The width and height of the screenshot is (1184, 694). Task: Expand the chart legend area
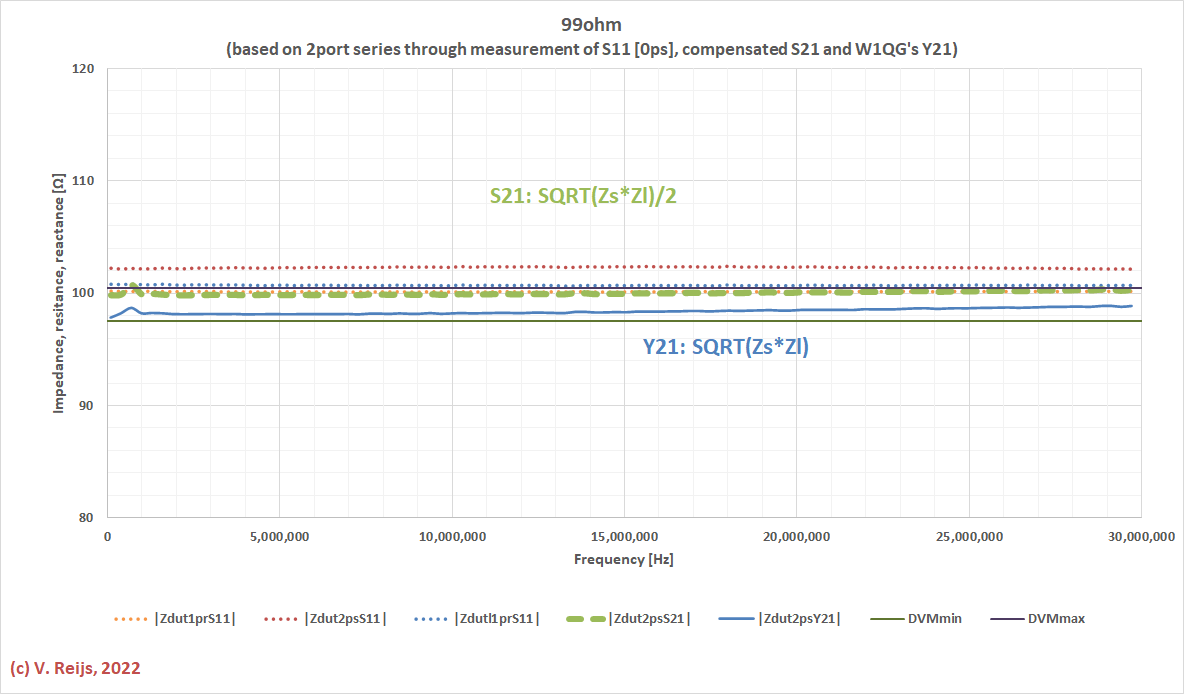[600, 618]
